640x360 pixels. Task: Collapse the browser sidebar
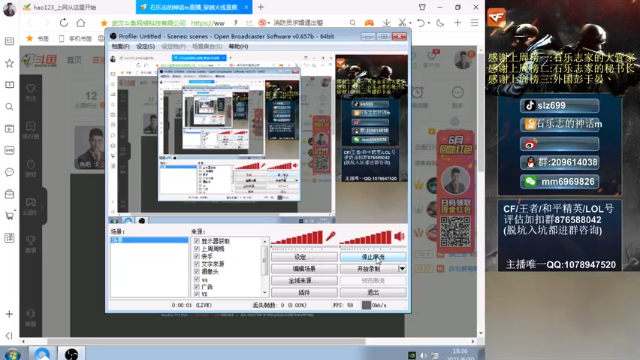tap(9, 336)
